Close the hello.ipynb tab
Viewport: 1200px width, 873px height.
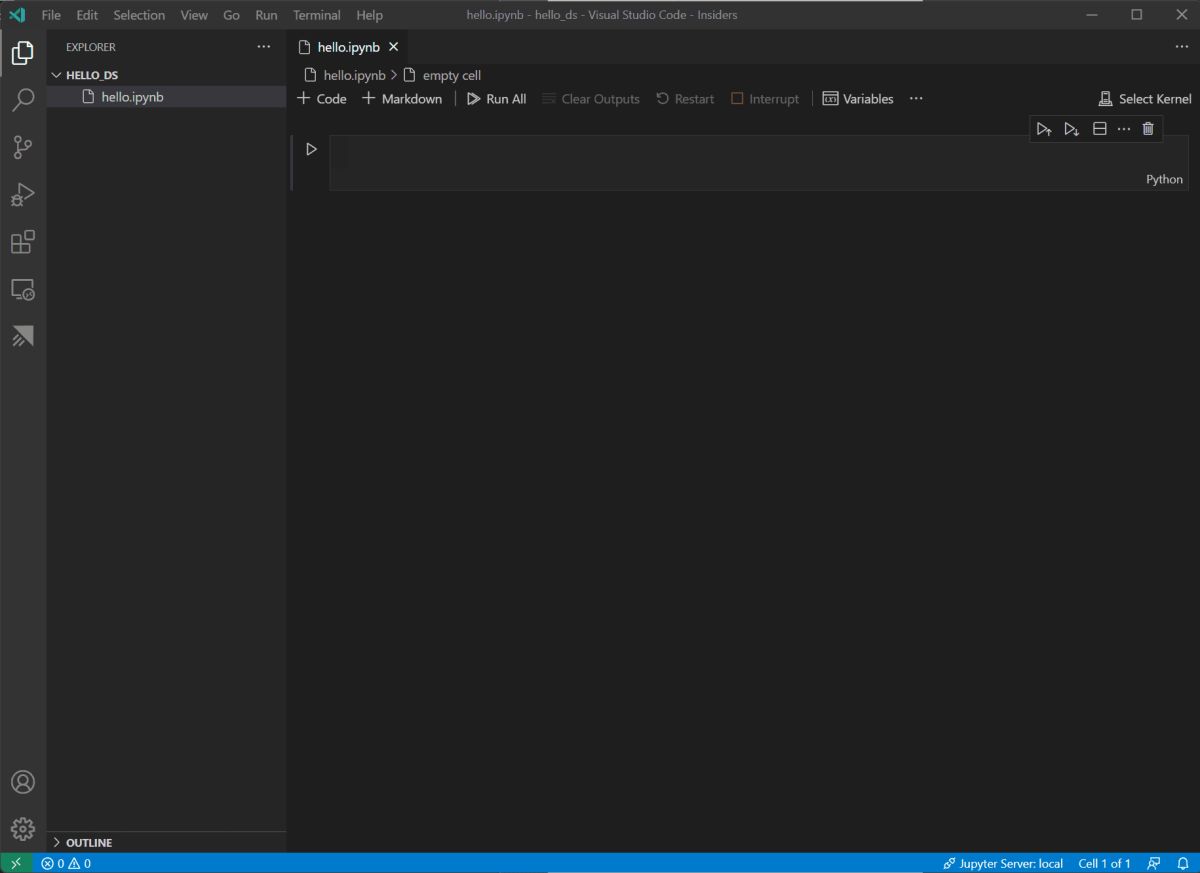393,47
